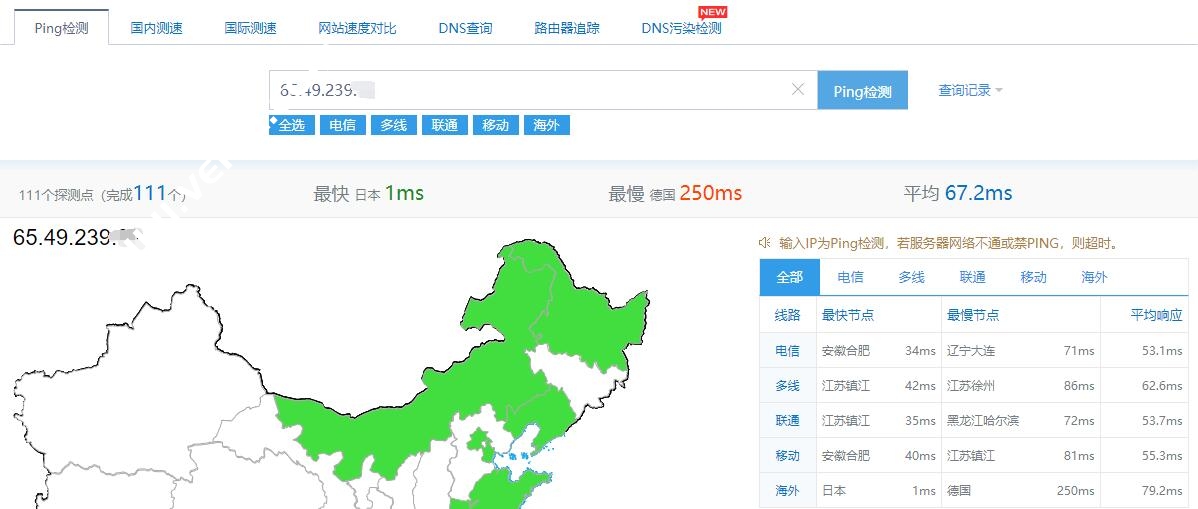
Task: Select the 海外 tab in results table
Action: [1094, 277]
